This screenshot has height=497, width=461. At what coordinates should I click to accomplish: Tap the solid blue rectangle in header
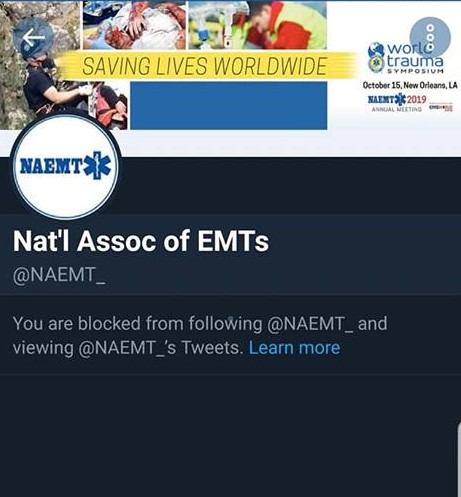[228, 105]
